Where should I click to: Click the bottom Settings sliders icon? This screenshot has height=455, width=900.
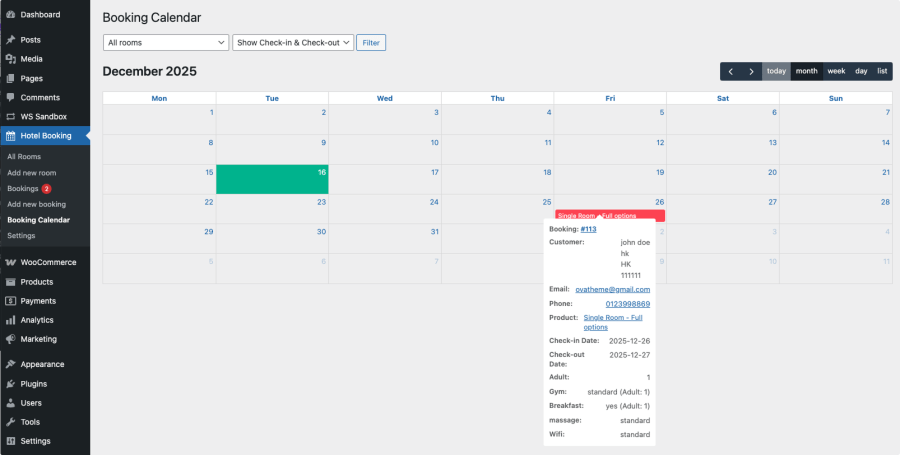pos(10,441)
